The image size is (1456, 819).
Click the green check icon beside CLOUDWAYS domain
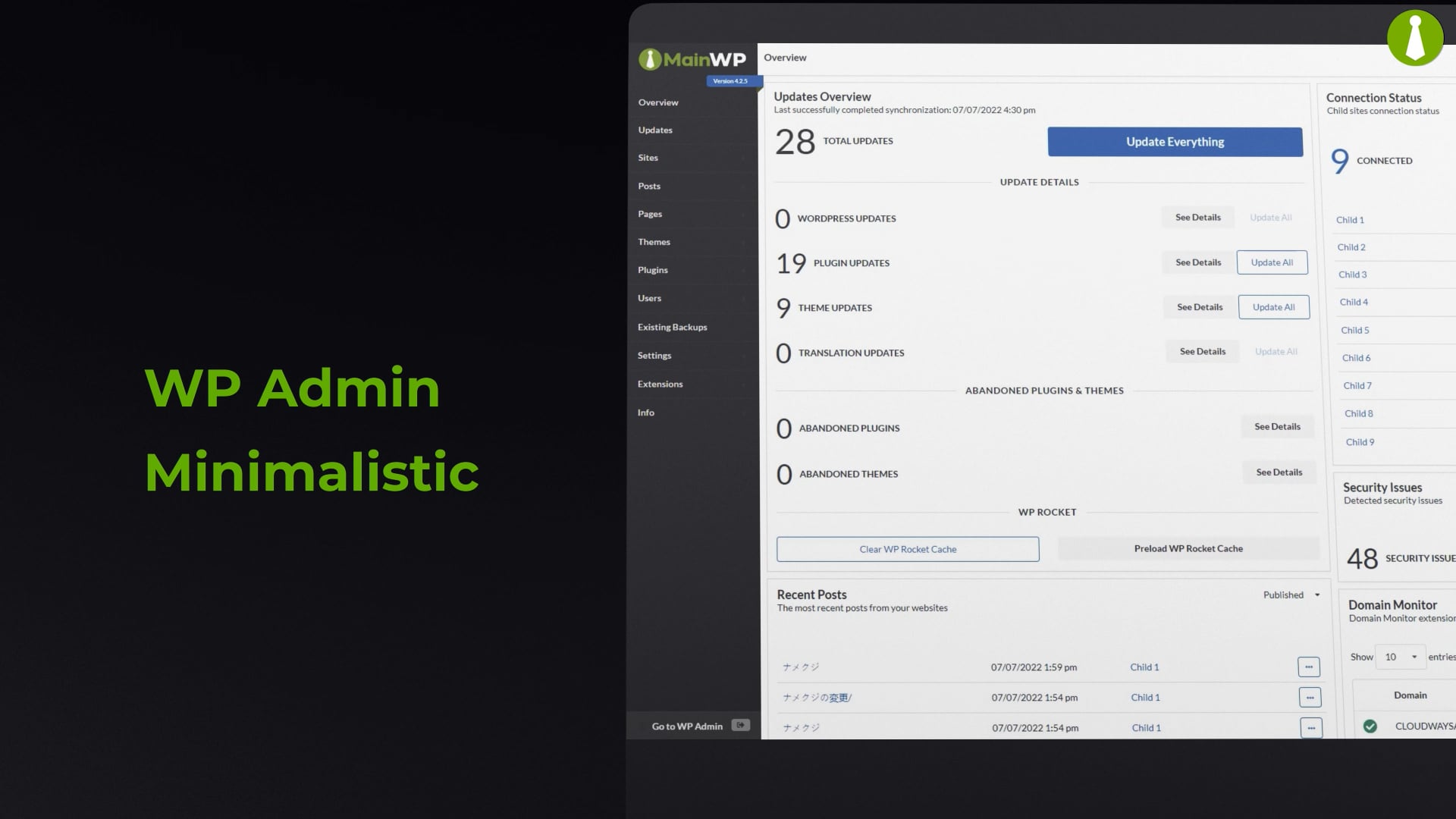pyautogui.click(x=1370, y=726)
